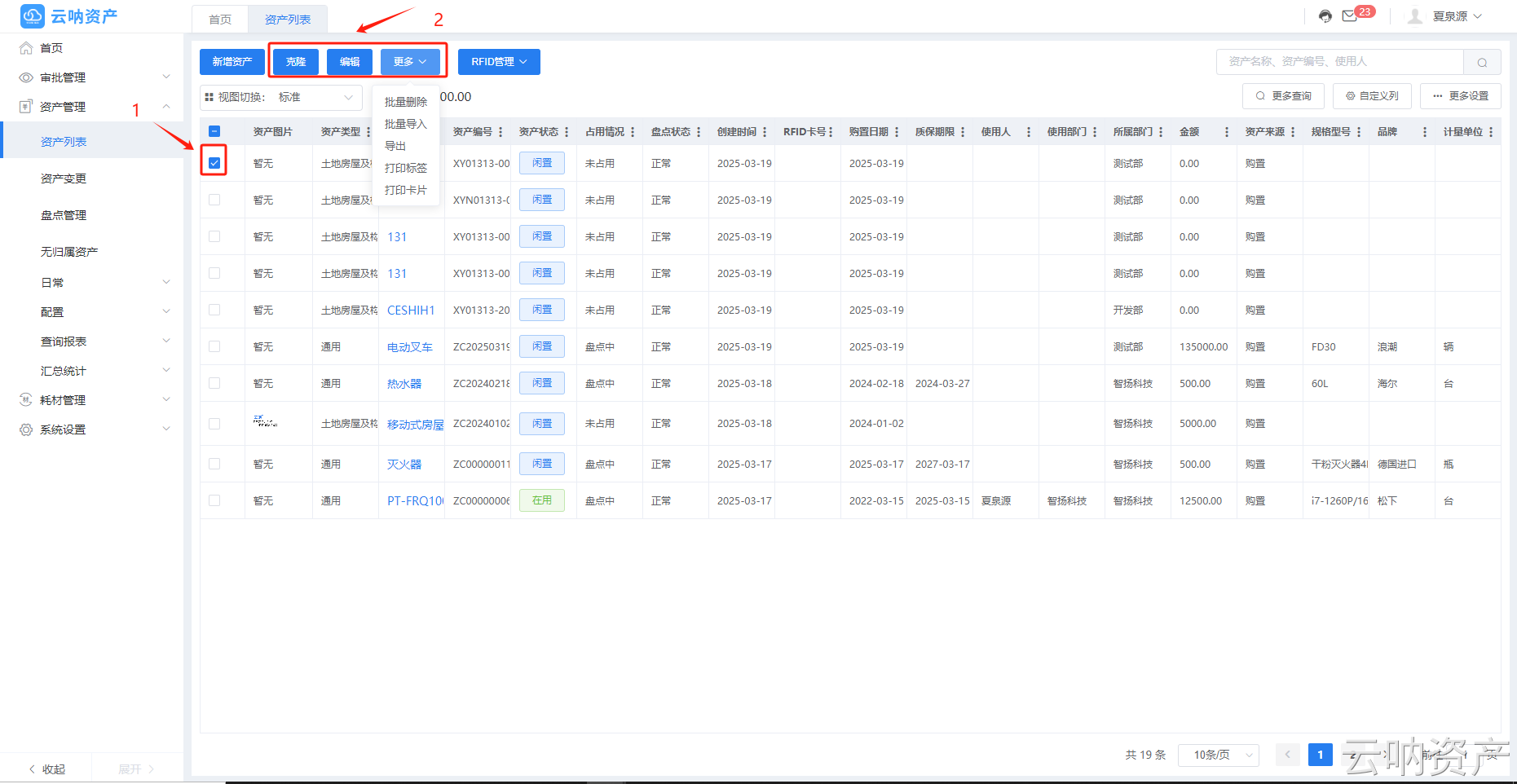Viewport: 1517px width, 784px height.
Task: Open customer service headset icon
Action: click(1325, 16)
